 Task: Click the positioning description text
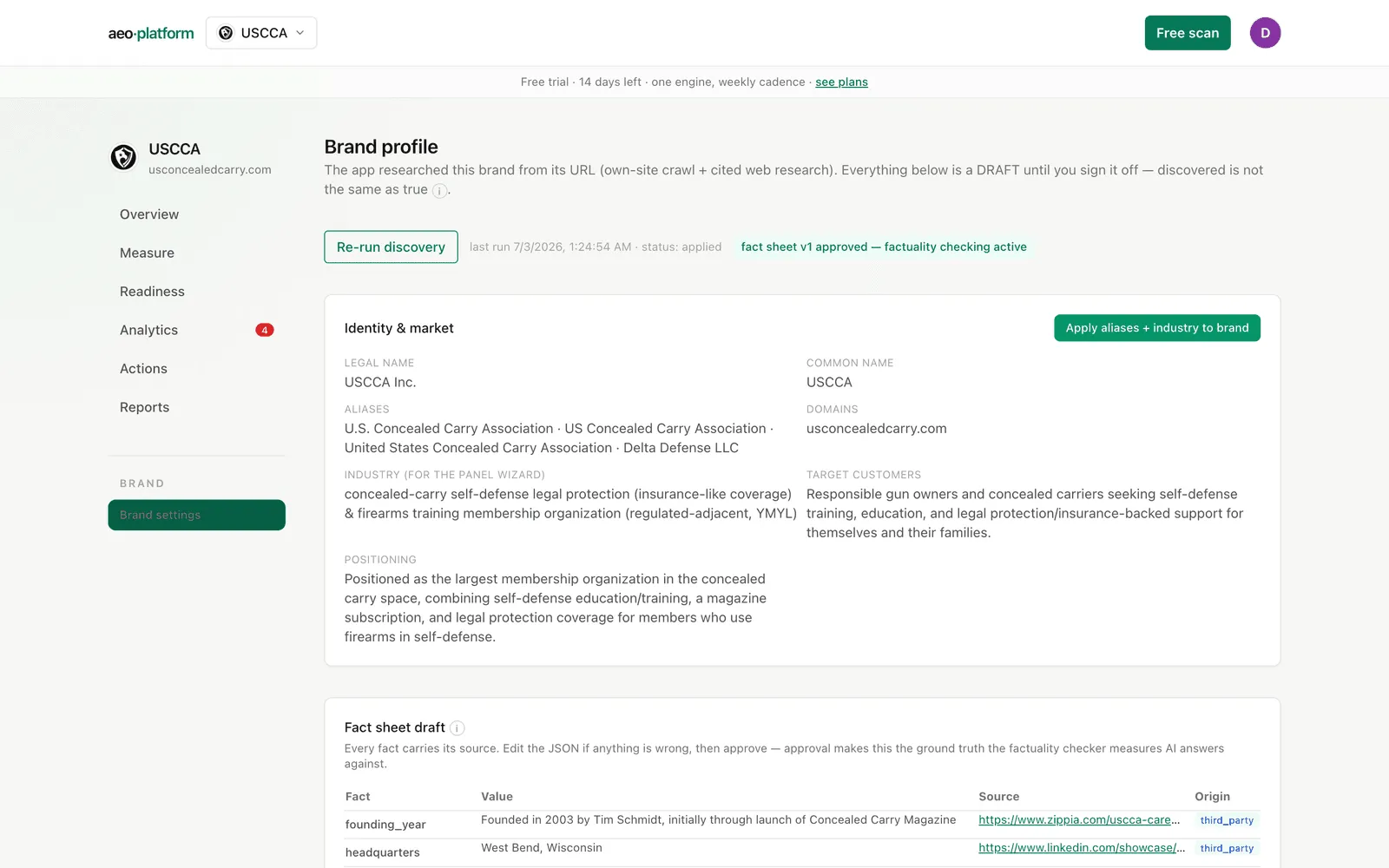coord(556,608)
